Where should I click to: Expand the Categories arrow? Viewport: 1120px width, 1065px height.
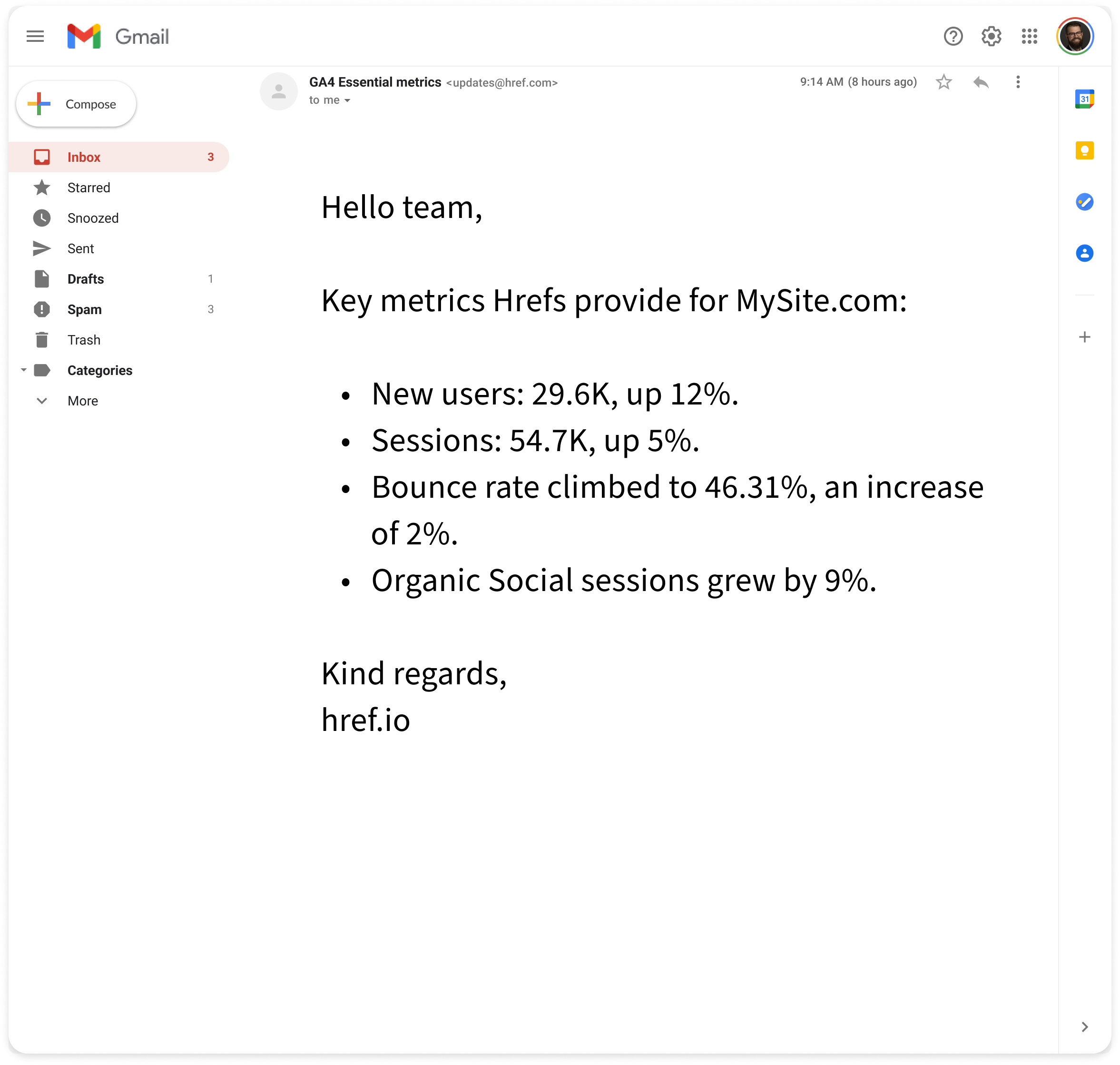(x=23, y=370)
